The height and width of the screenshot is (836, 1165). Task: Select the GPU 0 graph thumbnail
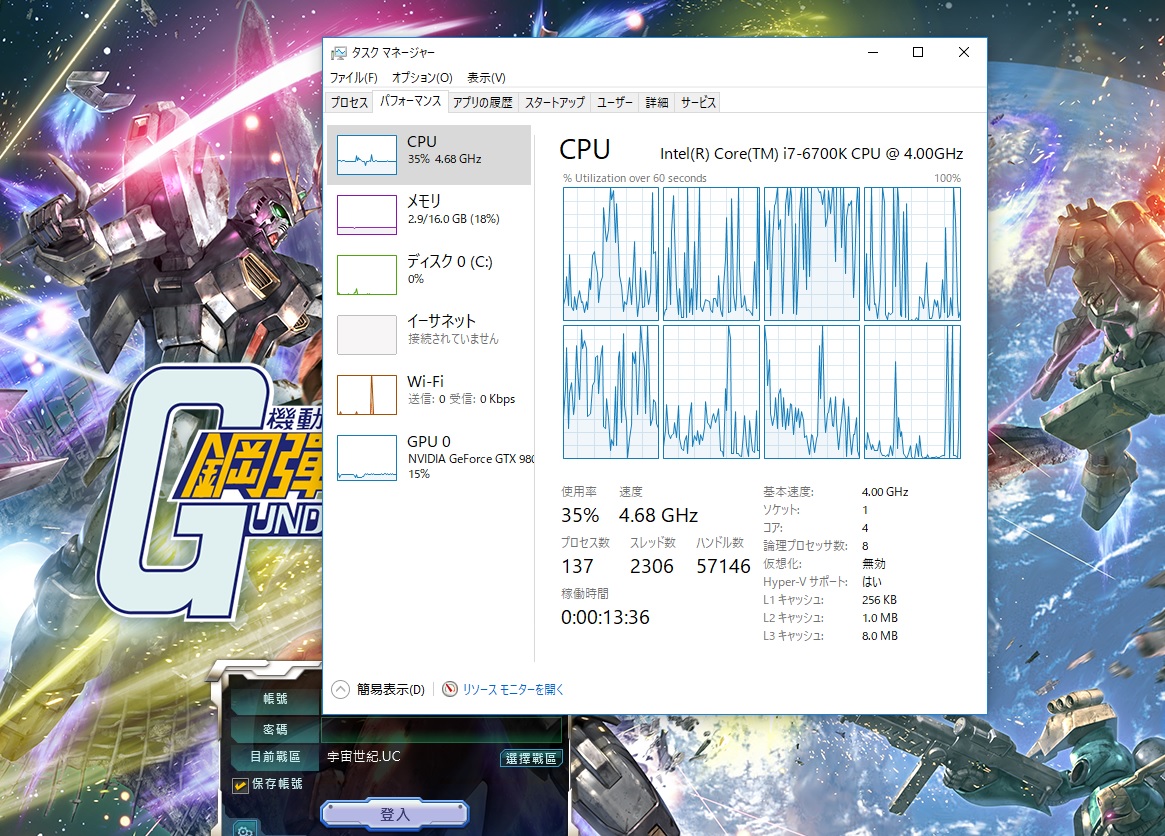tap(367, 457)
